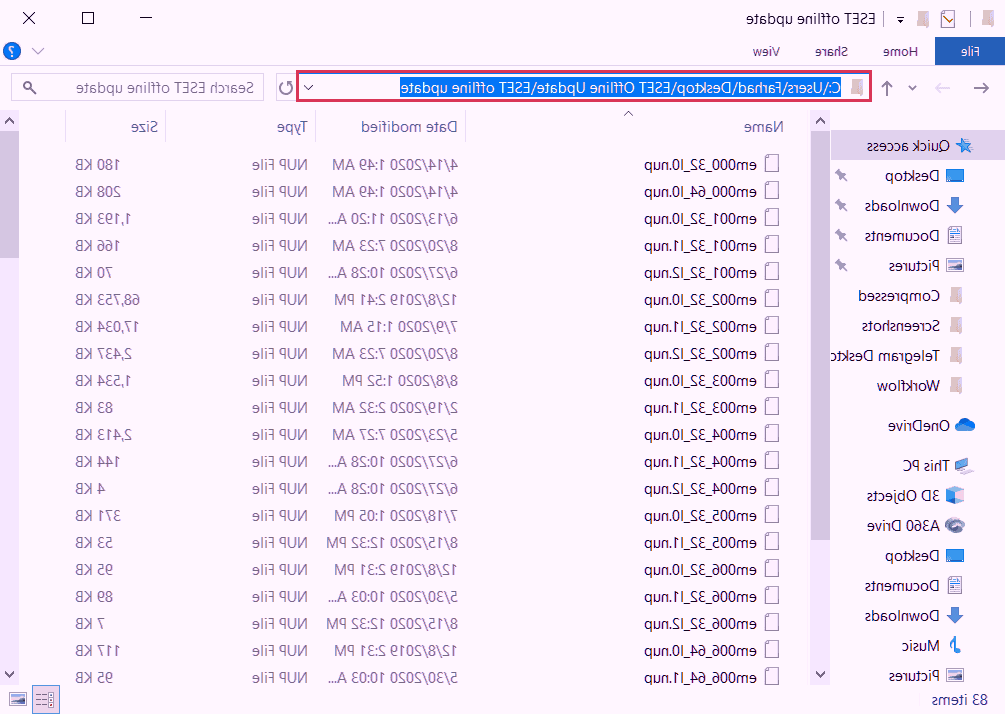Expand the ribbon with the chevron
1005x714 pixels.
[x=38, y=51]
